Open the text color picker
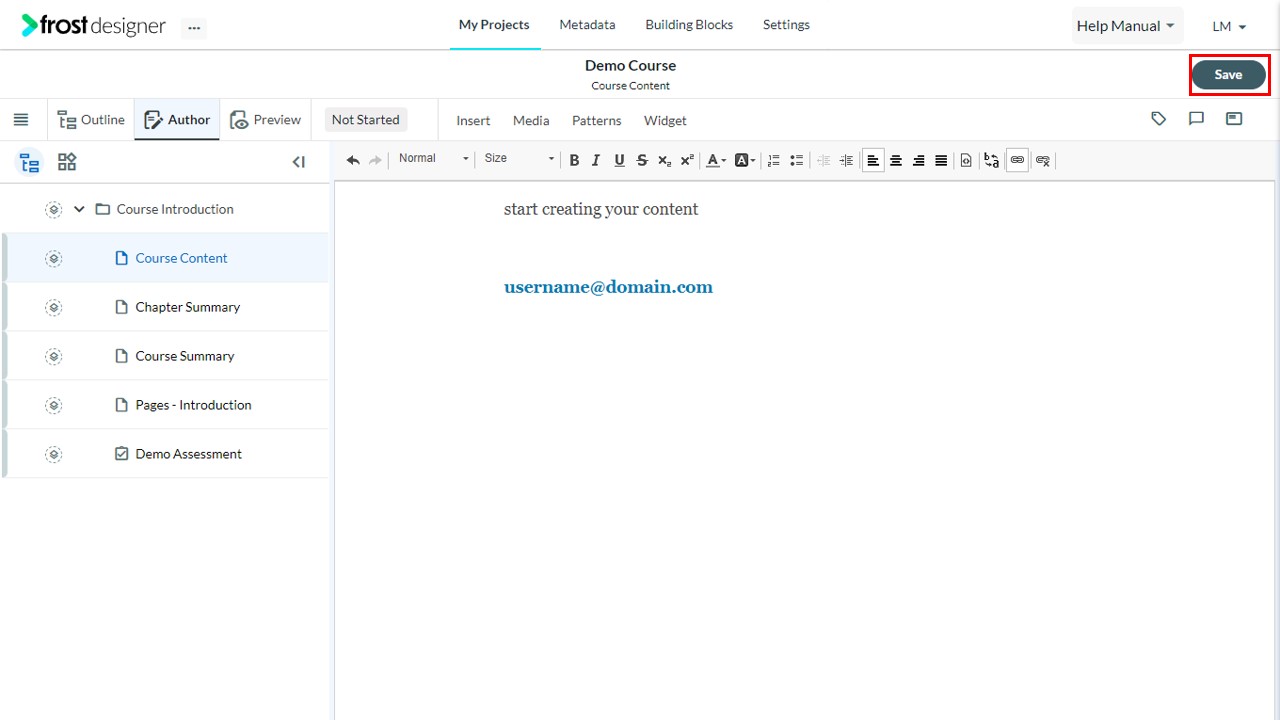 pyautogui.click(x=716, y=160)
